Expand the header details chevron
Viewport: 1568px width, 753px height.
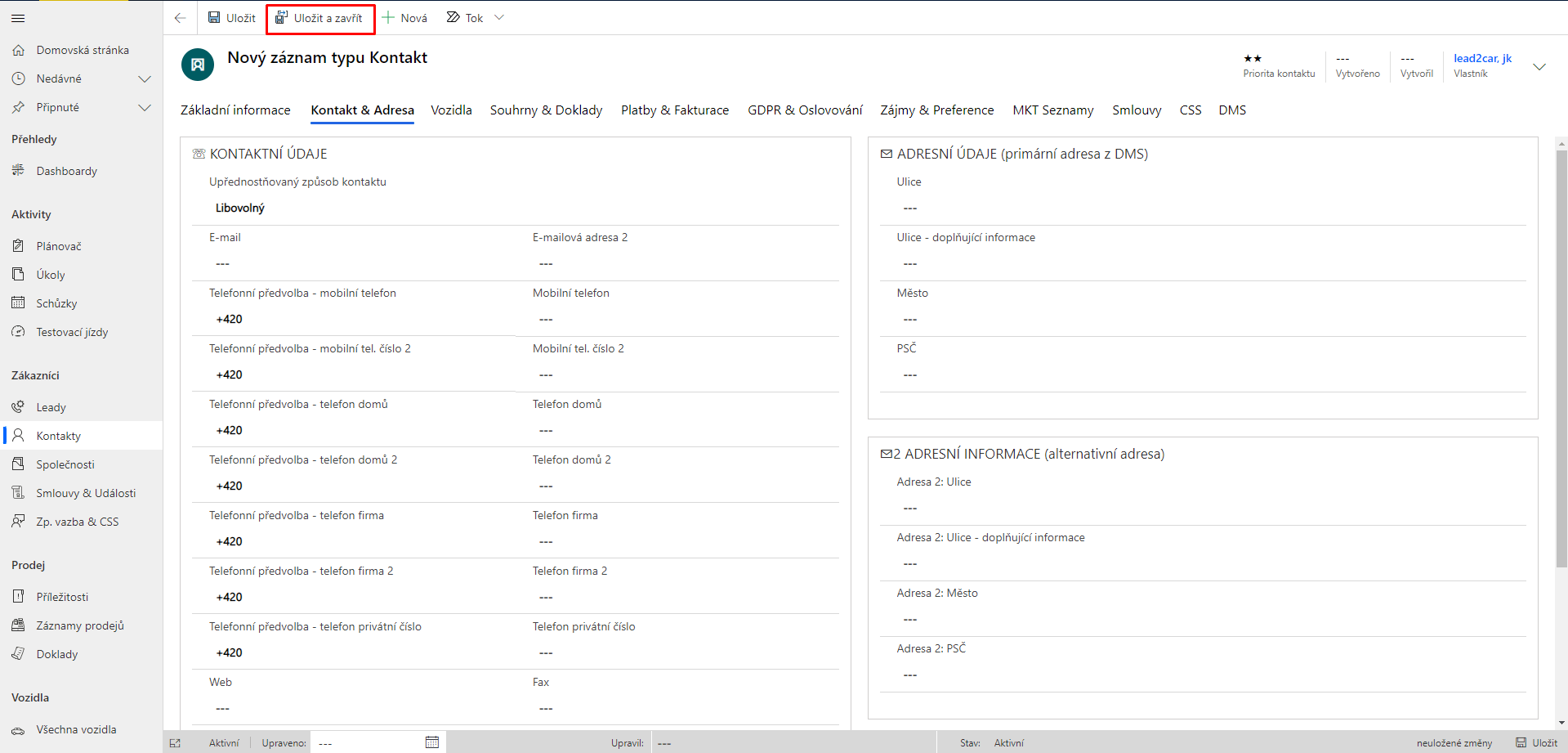[x=1539, y=67]
